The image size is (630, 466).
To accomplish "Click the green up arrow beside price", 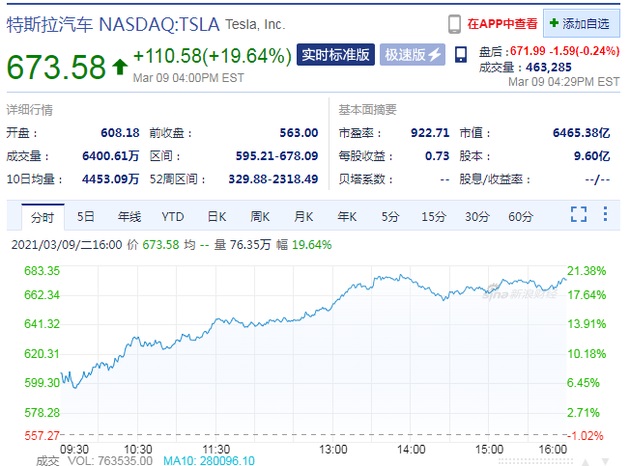I will (x=120, y=68).
